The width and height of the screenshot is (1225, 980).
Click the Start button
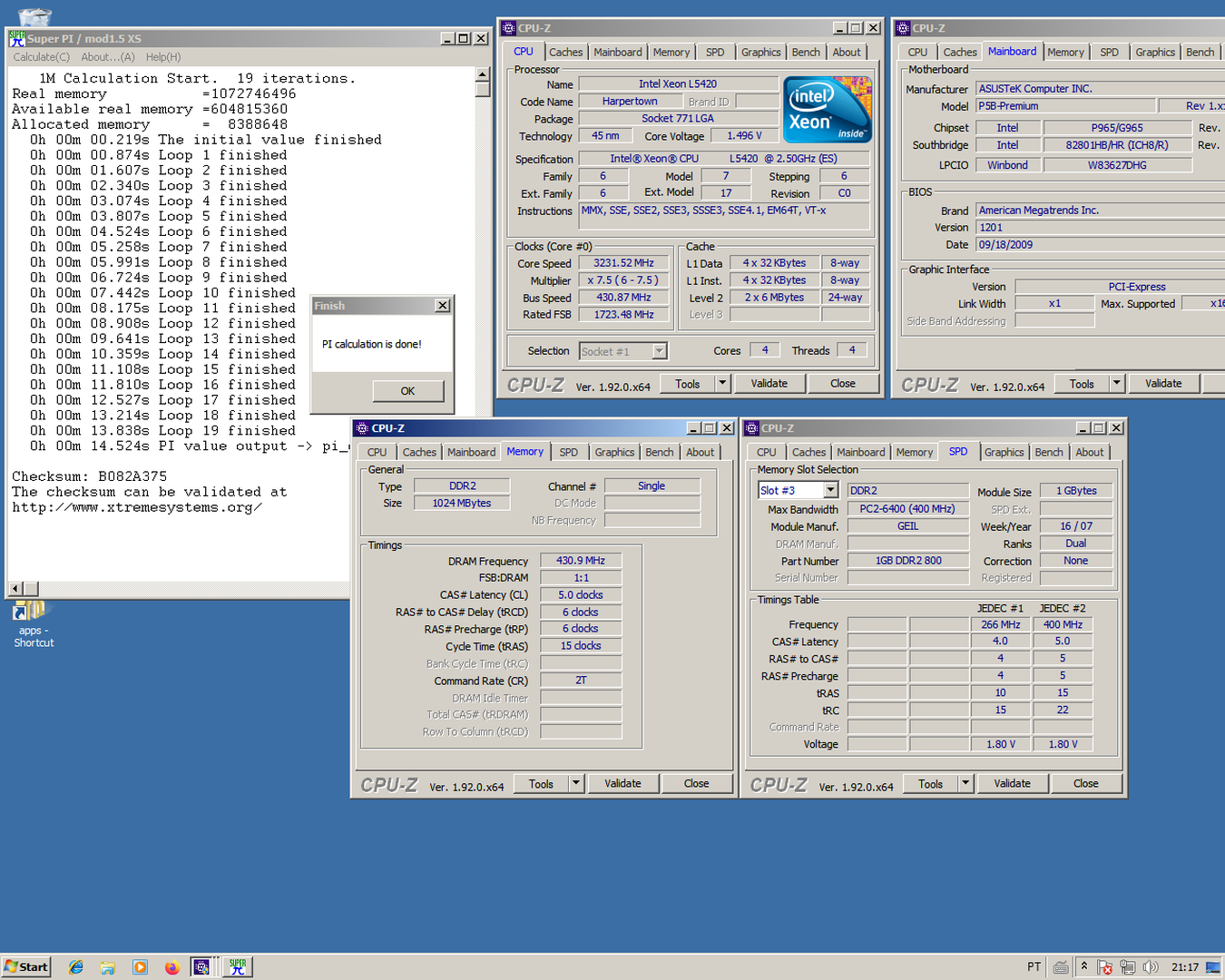click(25, 967)
